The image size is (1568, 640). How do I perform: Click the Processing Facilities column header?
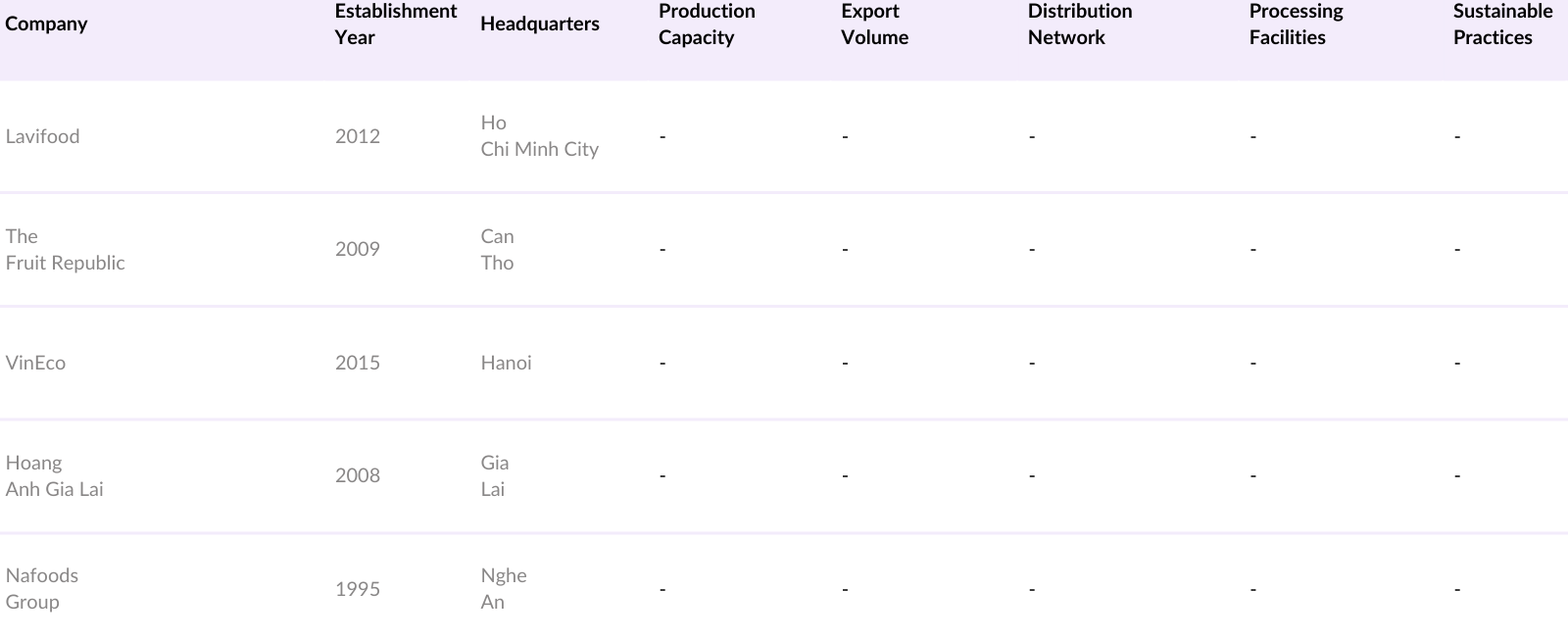1295,25
